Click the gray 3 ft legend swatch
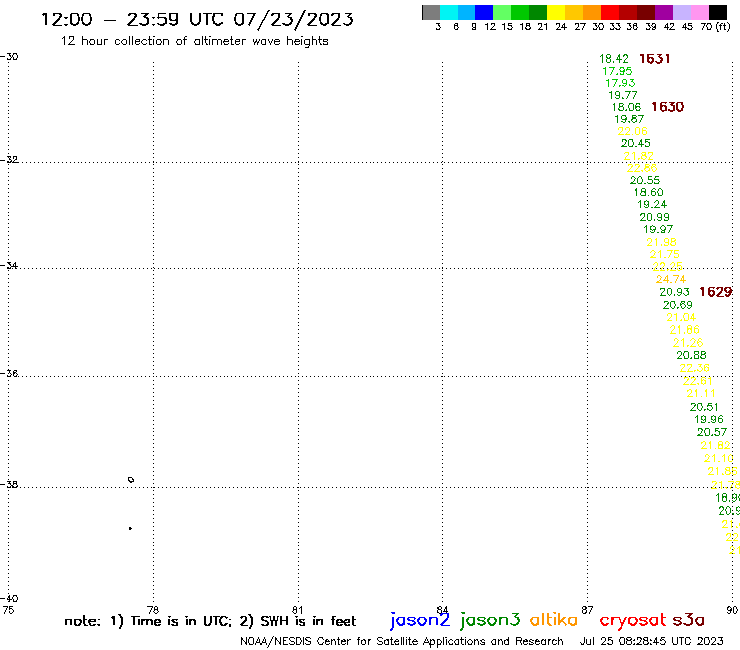740x650 pixels. [x=431, y=12]
